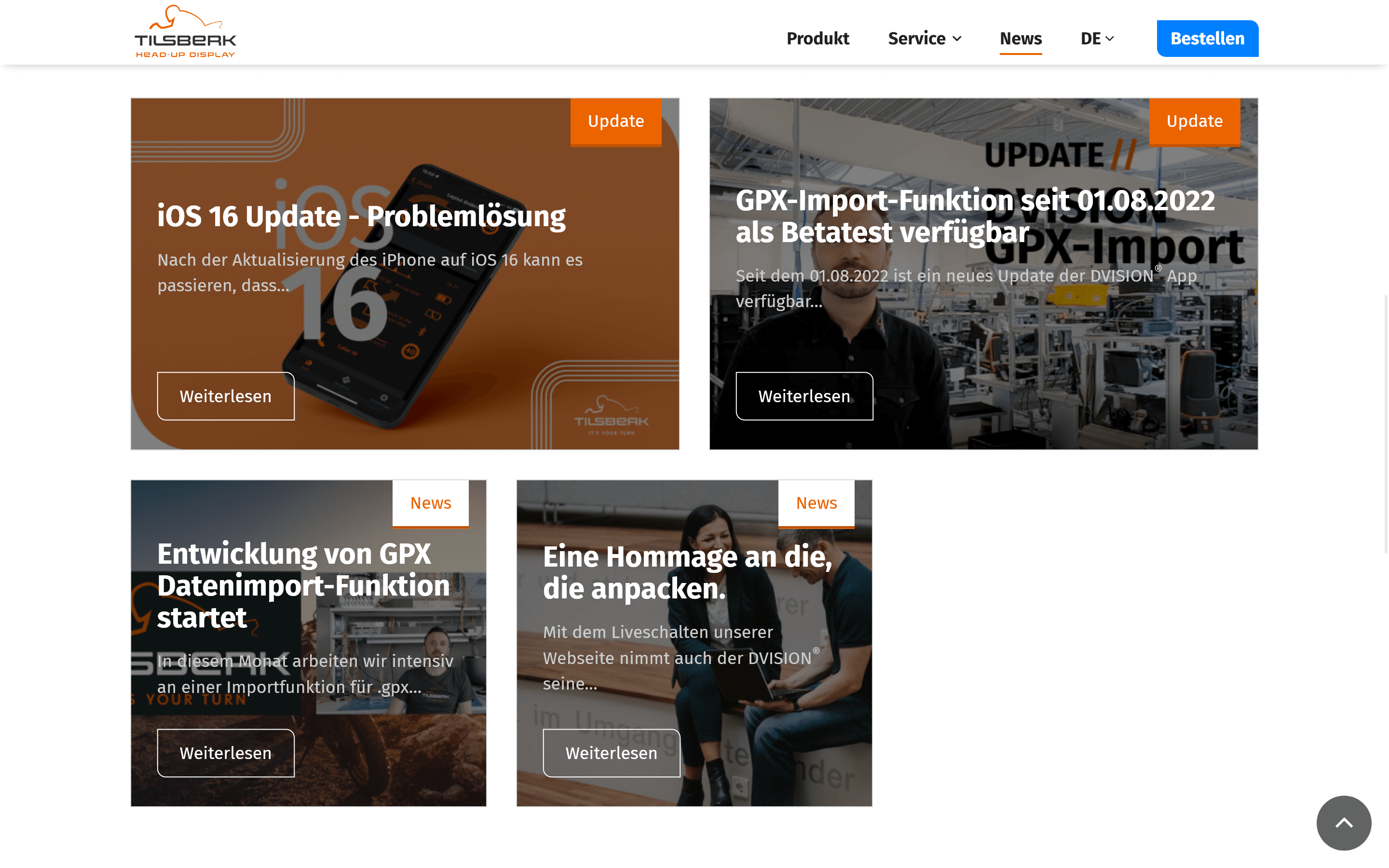
Task: Click the News tag on the Hommage card
Action: click(x=816, y=503)
